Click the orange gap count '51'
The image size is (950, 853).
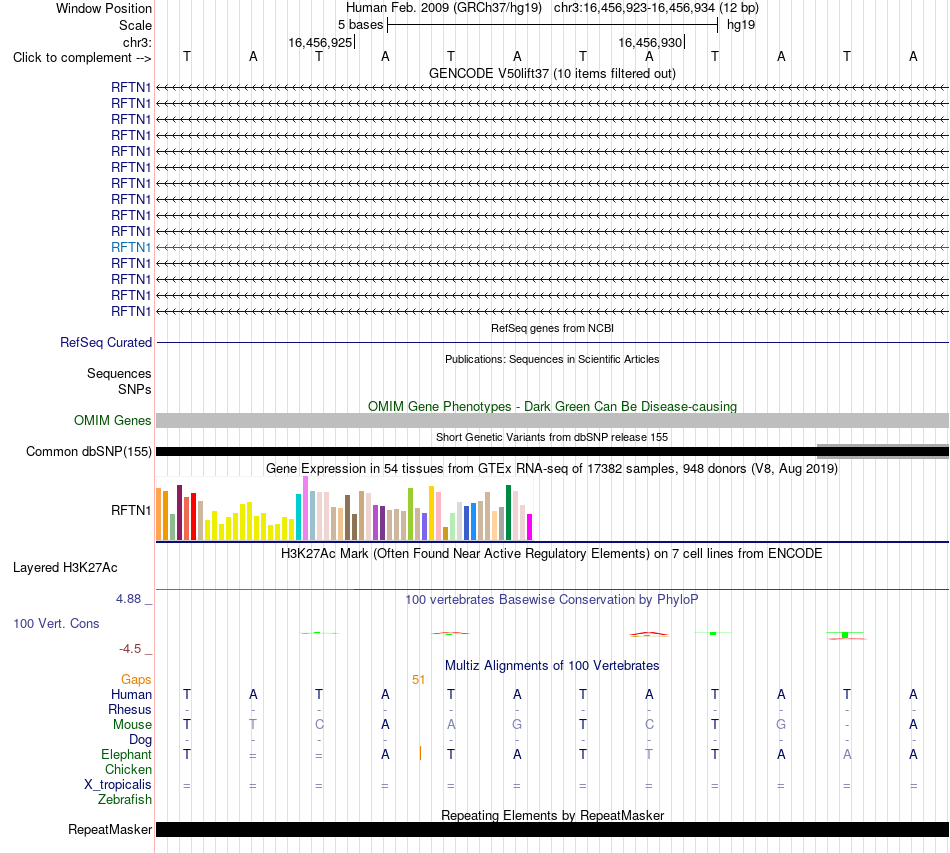coord(418,680)
